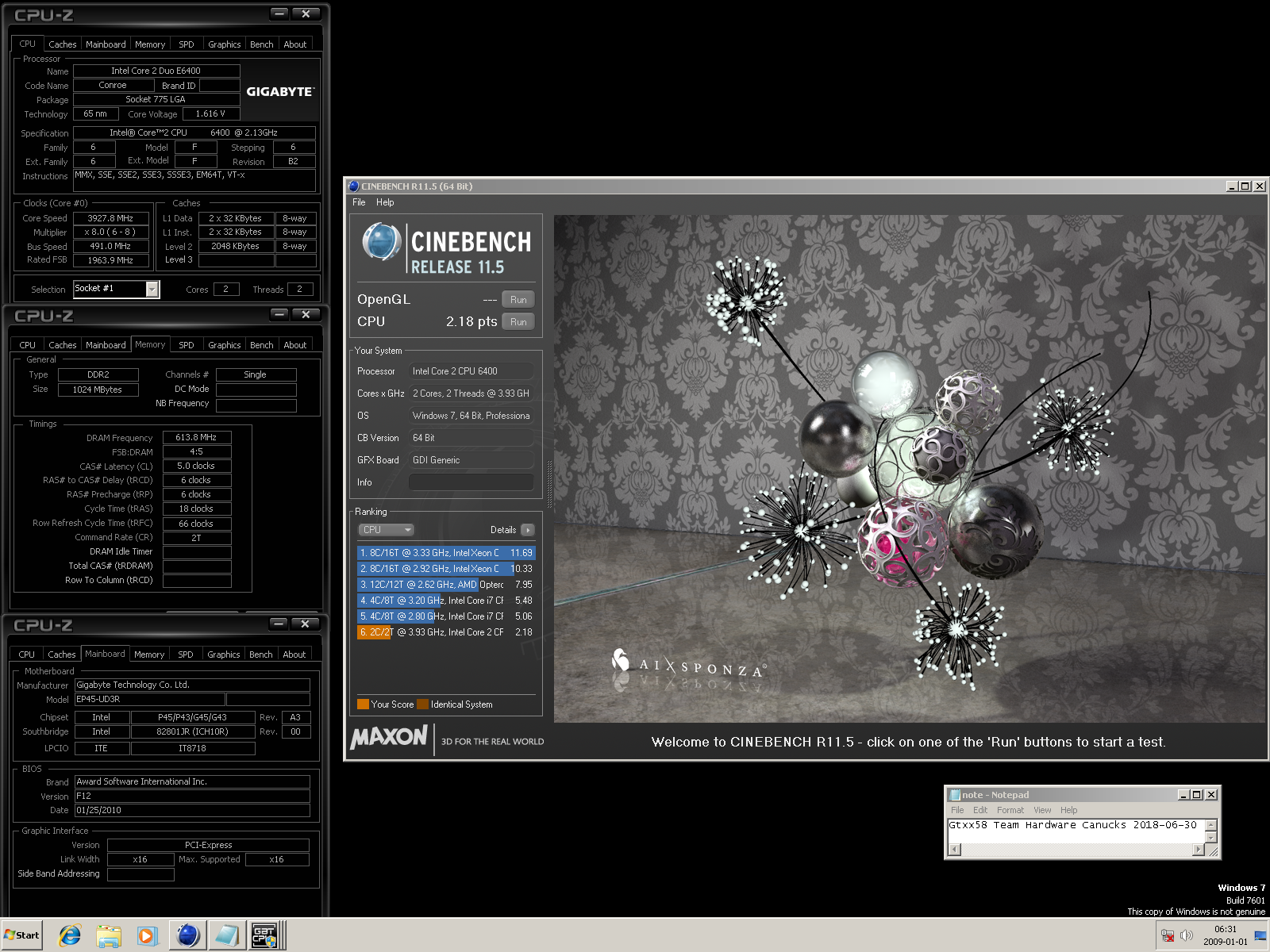Select ranking row 2 scoring 10.33
The image size is (1270, 952).
[x=446, y=569]
